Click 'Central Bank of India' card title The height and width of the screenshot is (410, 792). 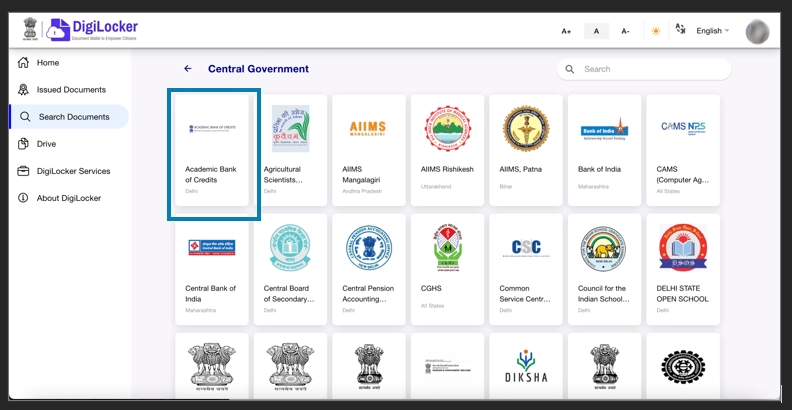pyautogui.click(x=211, y=294)
